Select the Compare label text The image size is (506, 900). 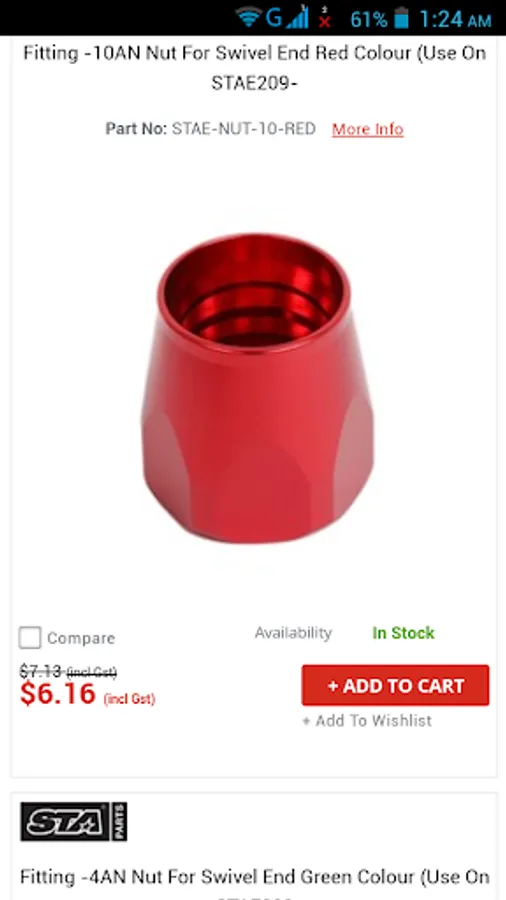(x=81, y=638)
